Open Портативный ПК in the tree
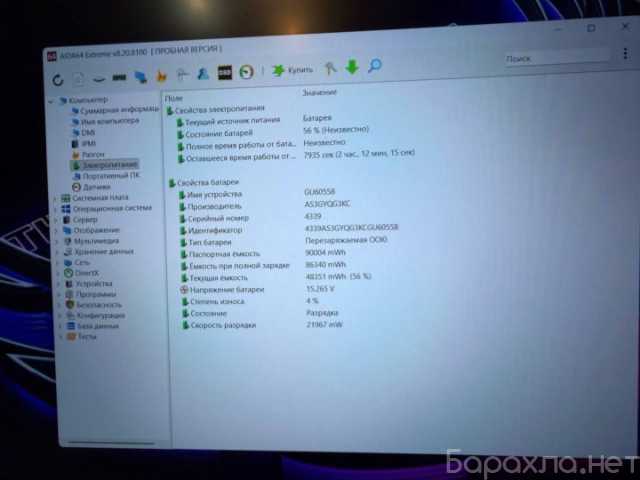This screenshot has height=480, width=640. [111, 175]
